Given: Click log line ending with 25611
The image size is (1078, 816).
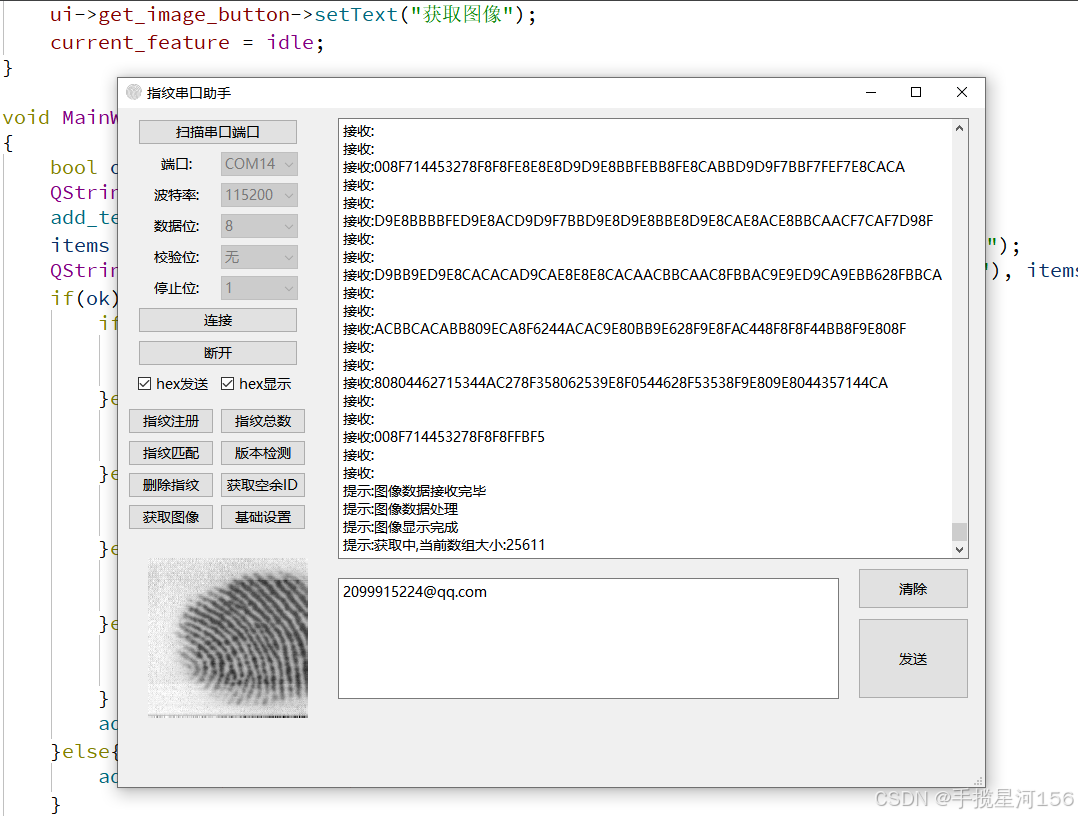Looking at the screenshot, I should coord(444,544).
